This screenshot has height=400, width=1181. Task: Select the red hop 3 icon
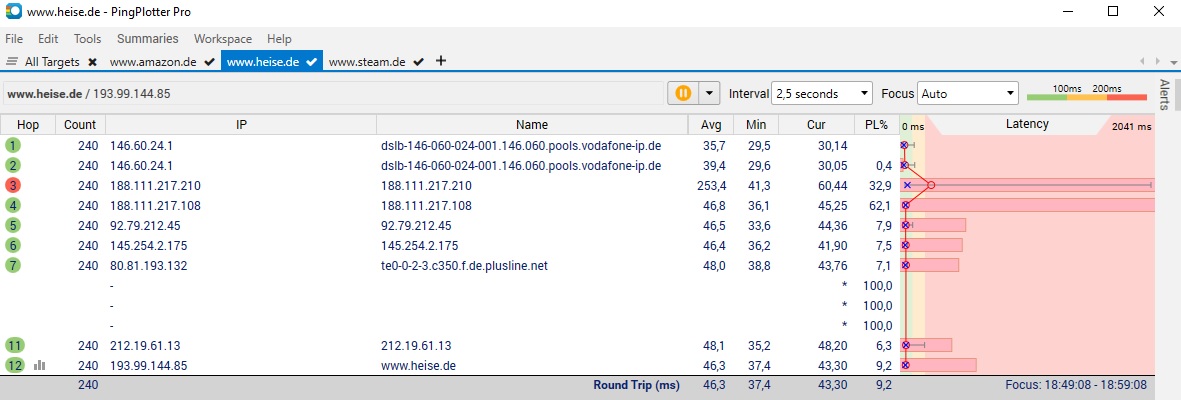(x=13, y=185)
